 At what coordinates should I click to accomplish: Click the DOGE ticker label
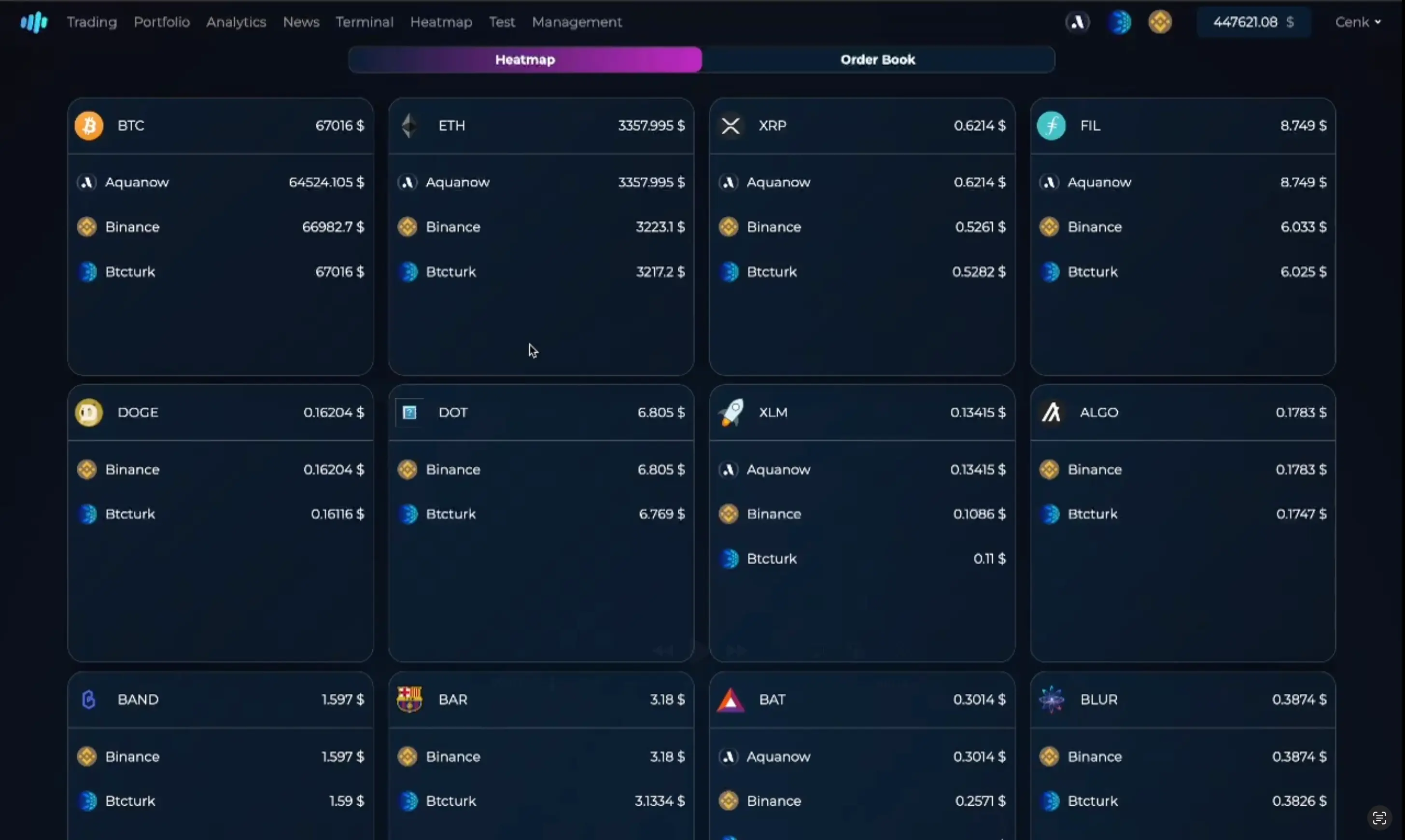[138, 413]
